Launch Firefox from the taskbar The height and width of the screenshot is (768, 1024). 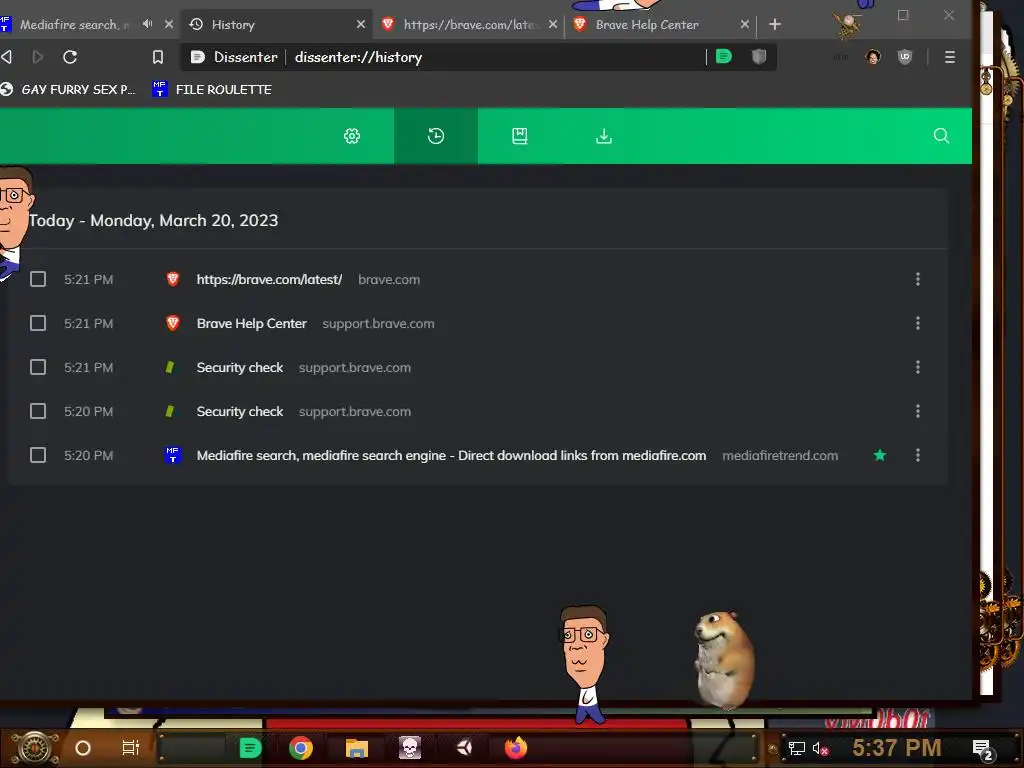(x=516, y=748)
